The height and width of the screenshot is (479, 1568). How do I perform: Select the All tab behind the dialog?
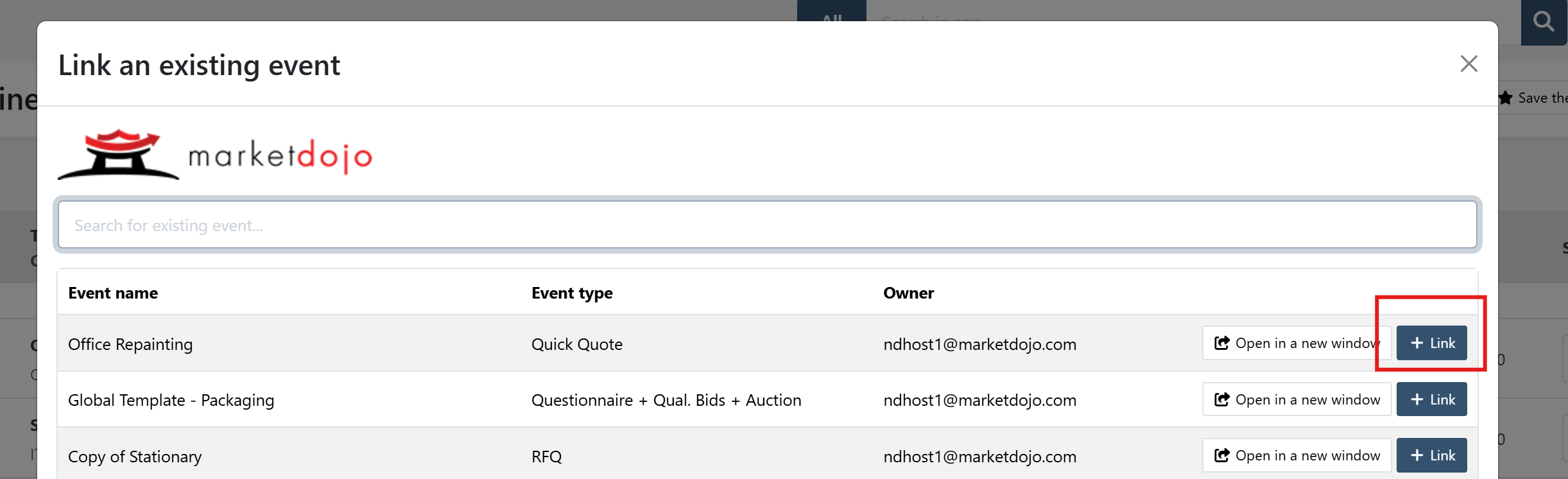831,14
